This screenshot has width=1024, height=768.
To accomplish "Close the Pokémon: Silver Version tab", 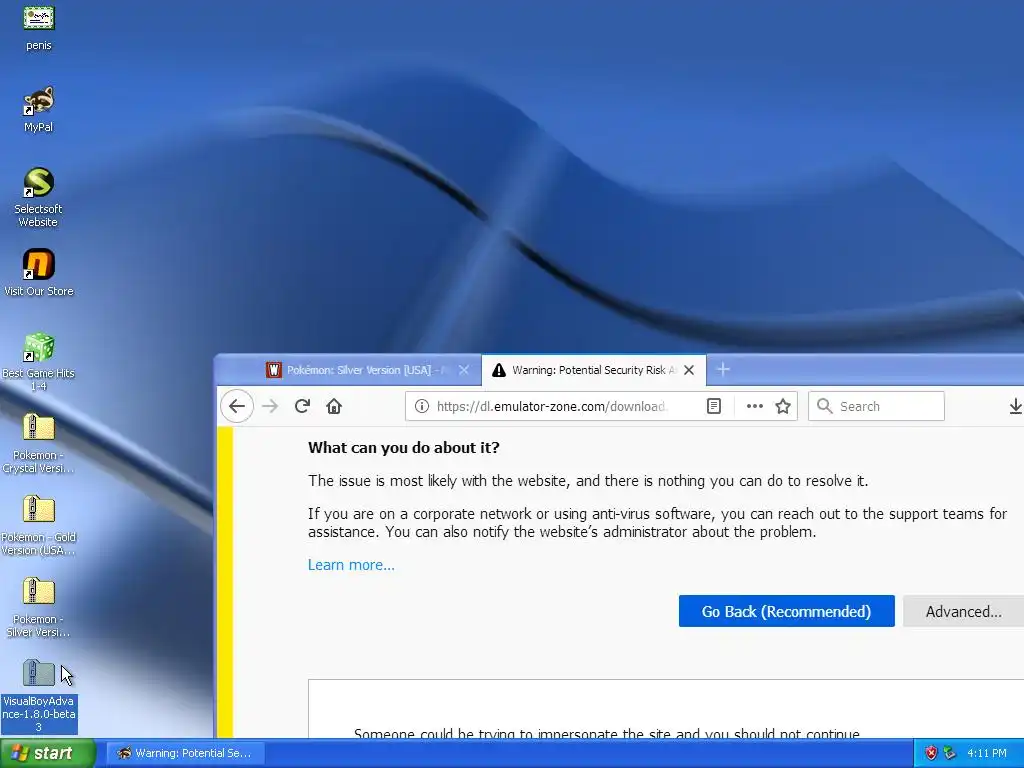I will point(464,370).
